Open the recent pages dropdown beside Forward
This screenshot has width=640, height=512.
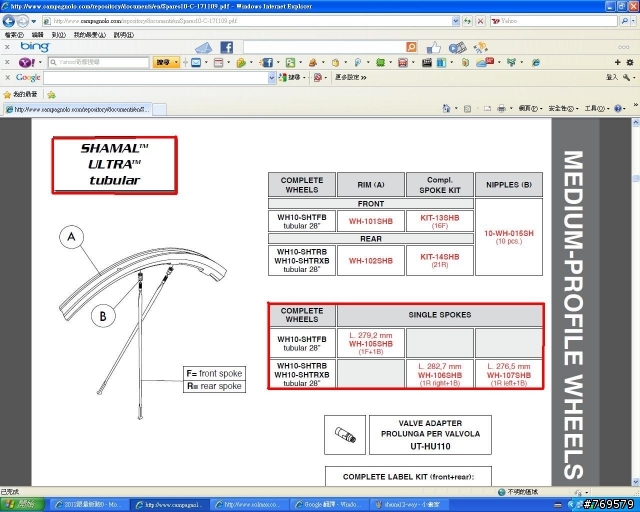click(x=34, y=21)
